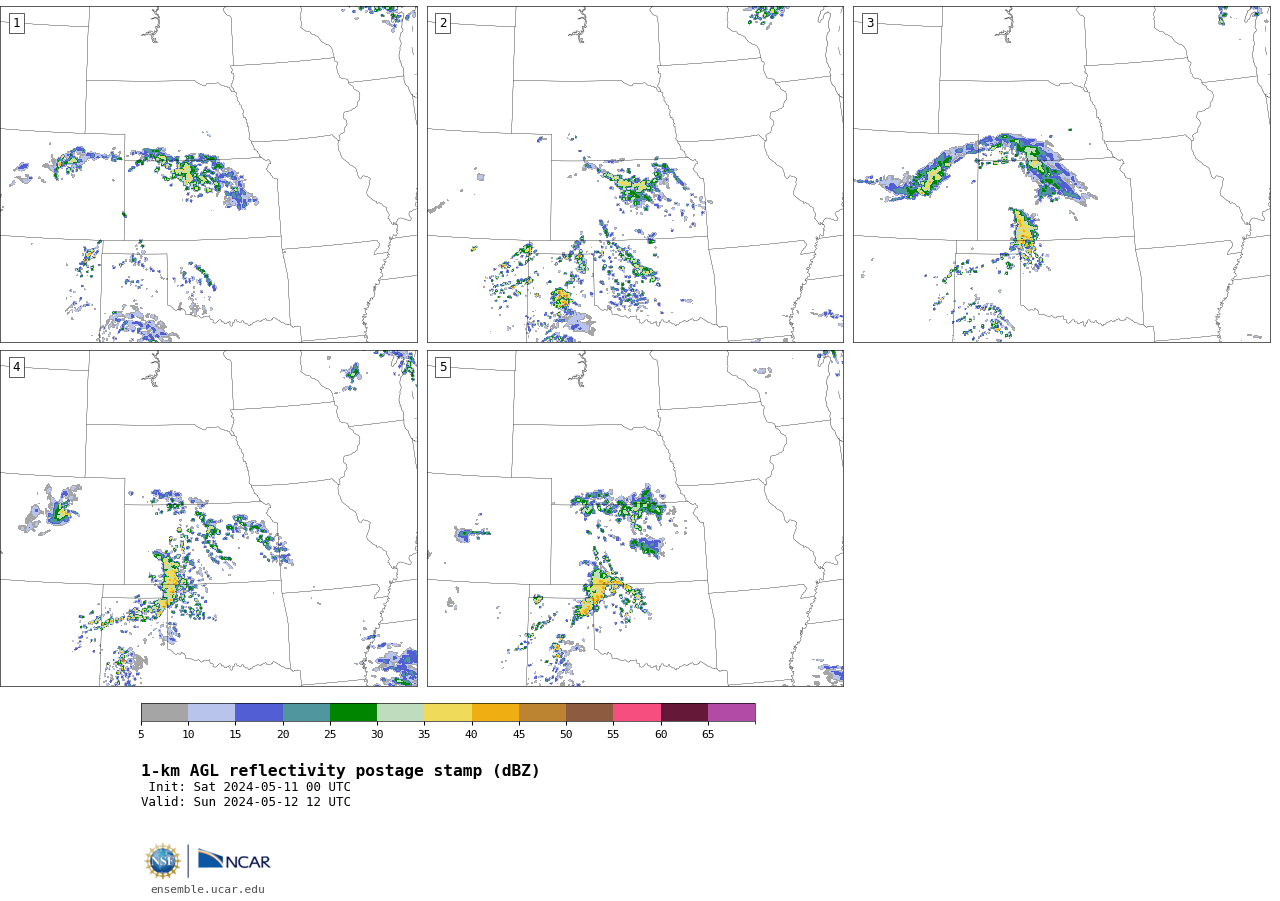Click the light blue 10-15 dBZ swatch

(212, 713)
